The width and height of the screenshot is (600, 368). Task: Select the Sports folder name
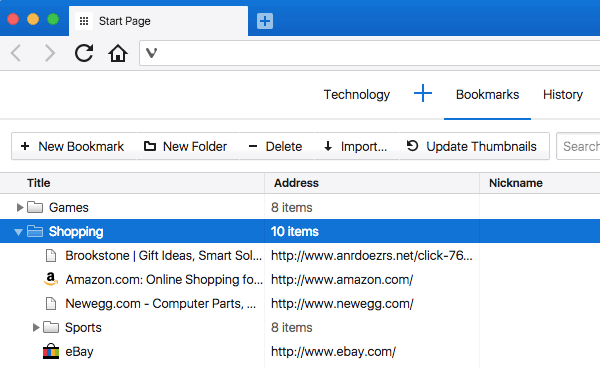[x=83, y=328]
